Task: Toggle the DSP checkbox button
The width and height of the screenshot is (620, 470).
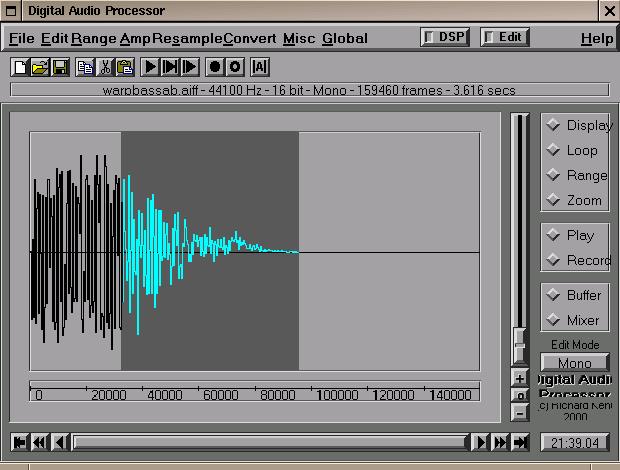Action: (x=445, y=37)
